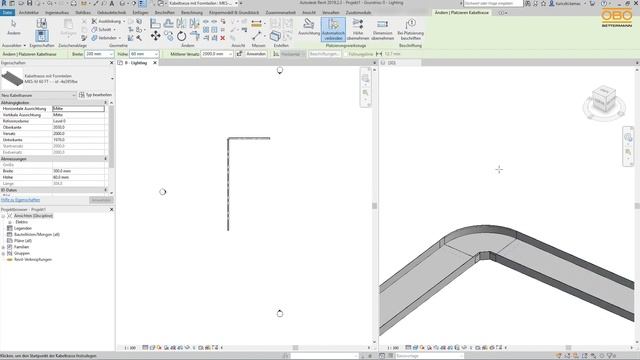640x360 pixels.
Task: Open the Gebäudetechnik ribbon tab
Action: click(111, 13)
